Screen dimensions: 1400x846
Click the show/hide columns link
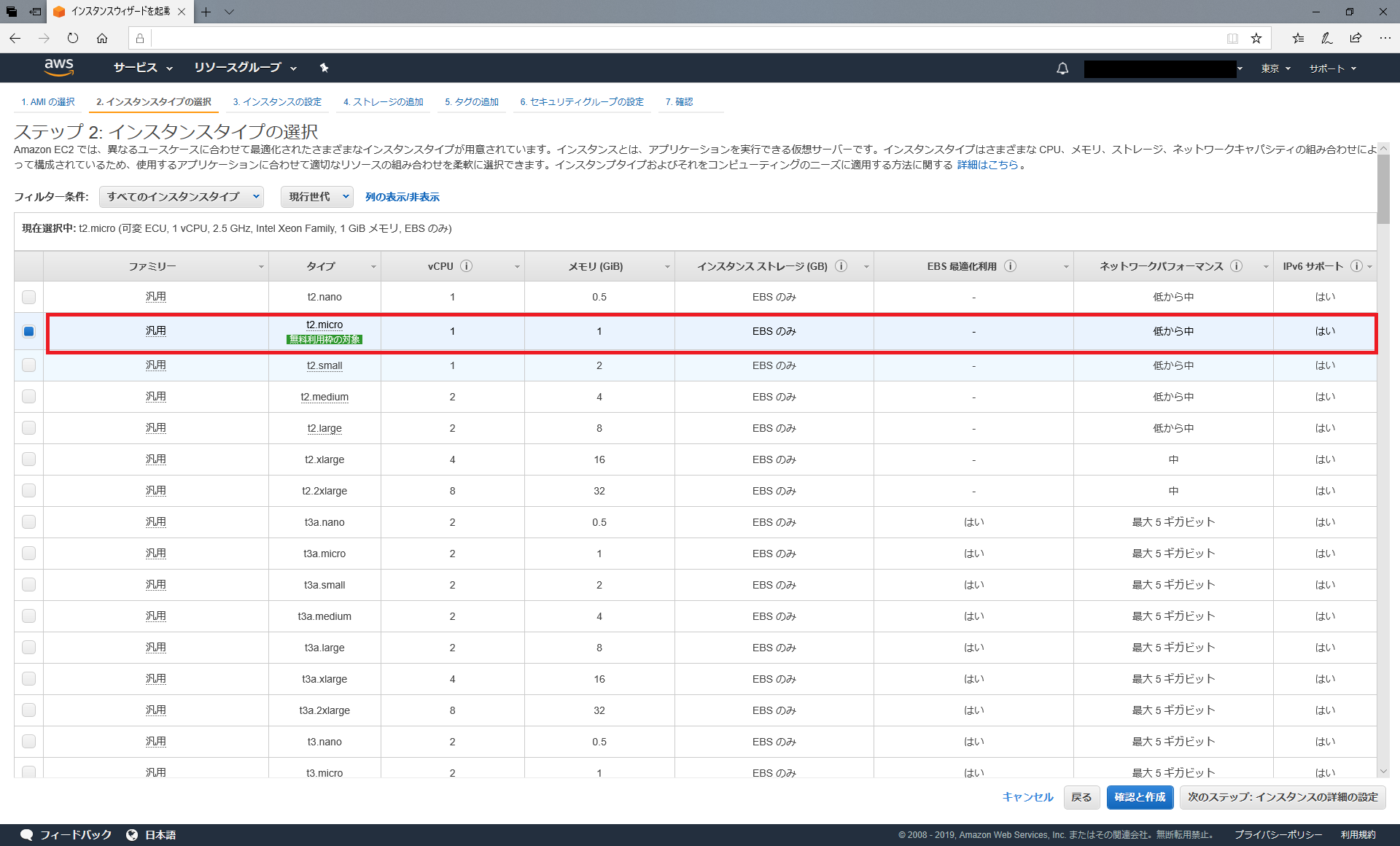pyautogui.click(x=402, y=197)
